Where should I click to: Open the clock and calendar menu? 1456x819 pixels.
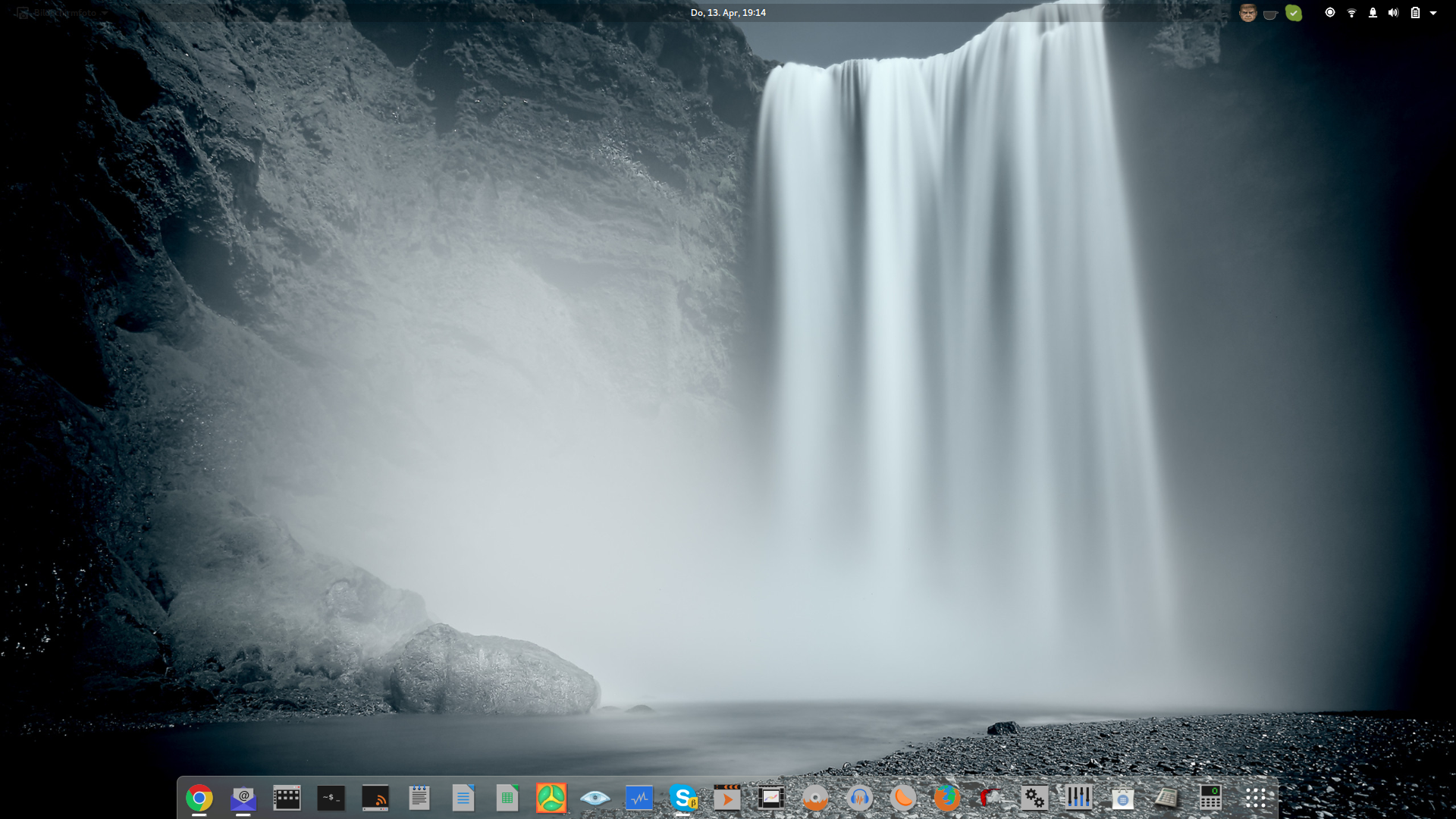click(x=728, y=13)
